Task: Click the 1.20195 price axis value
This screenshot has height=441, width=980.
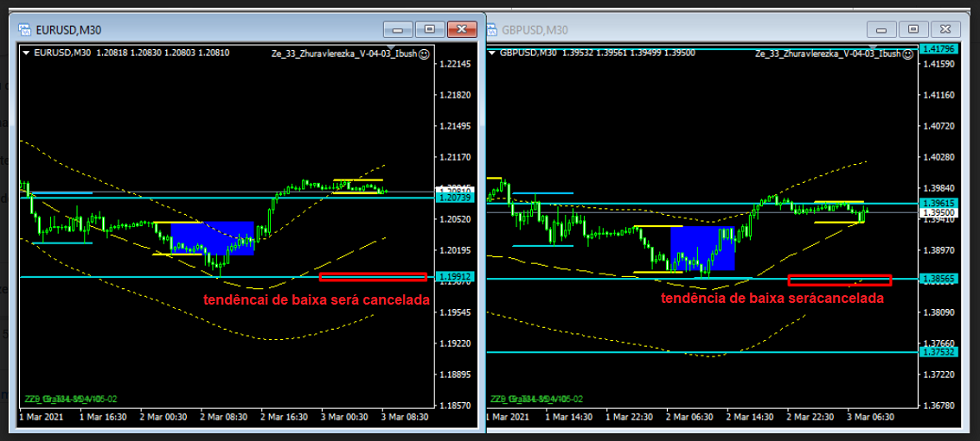Action: (456, 250)
